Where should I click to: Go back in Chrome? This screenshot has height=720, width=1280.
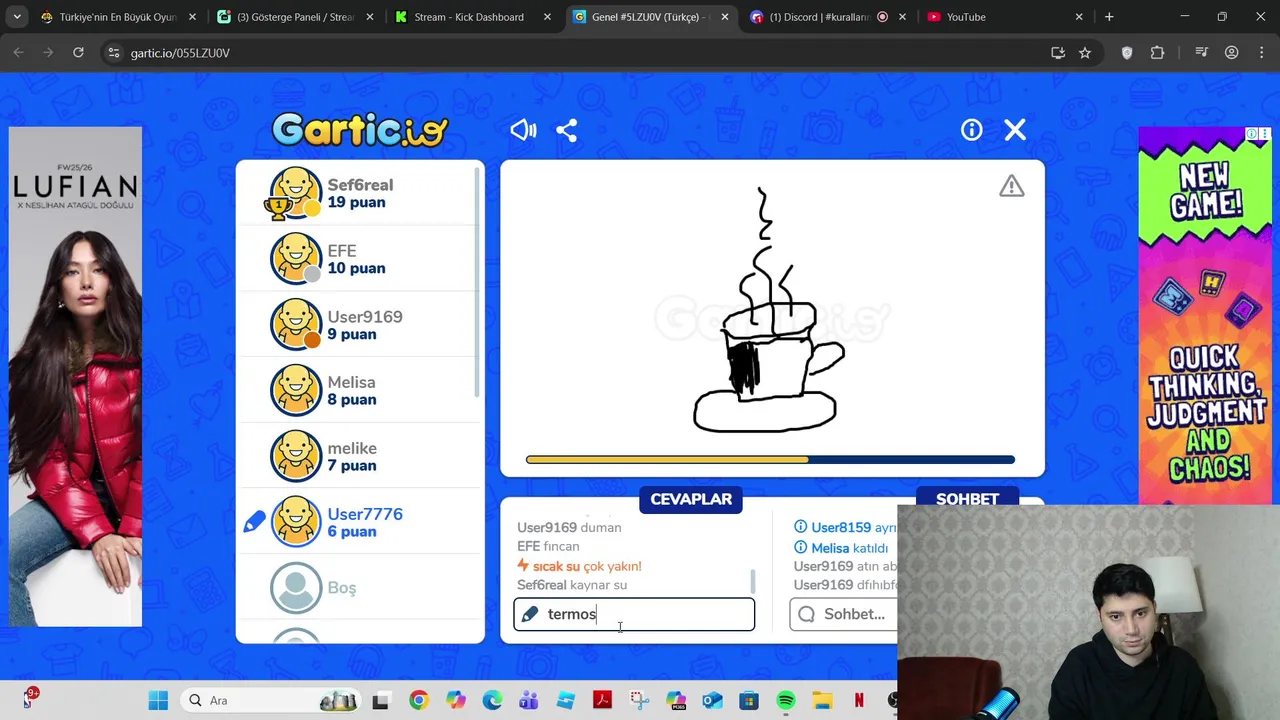[x=18, y=52]
